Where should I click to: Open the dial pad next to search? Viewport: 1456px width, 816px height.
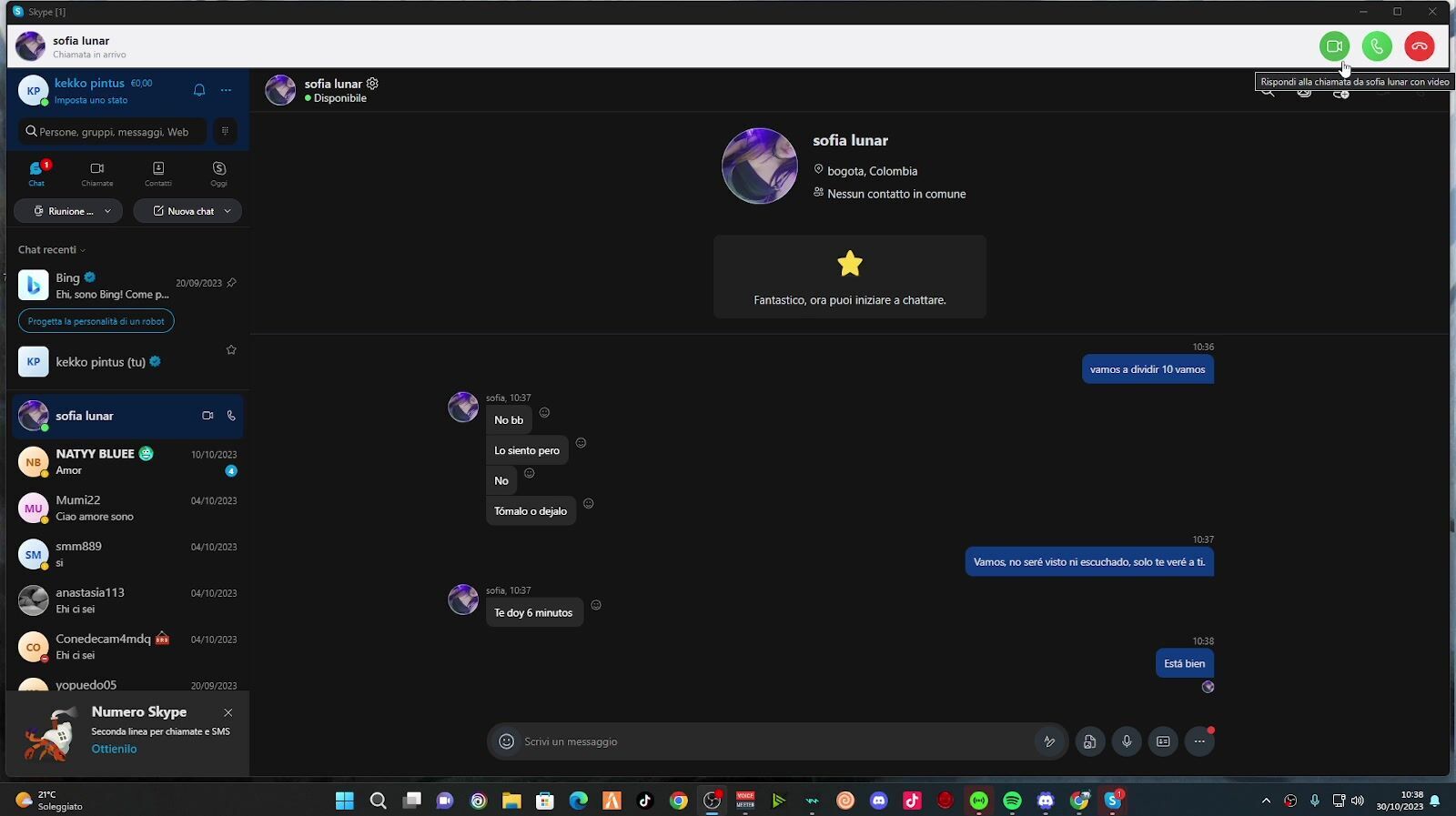click(225, 131)
